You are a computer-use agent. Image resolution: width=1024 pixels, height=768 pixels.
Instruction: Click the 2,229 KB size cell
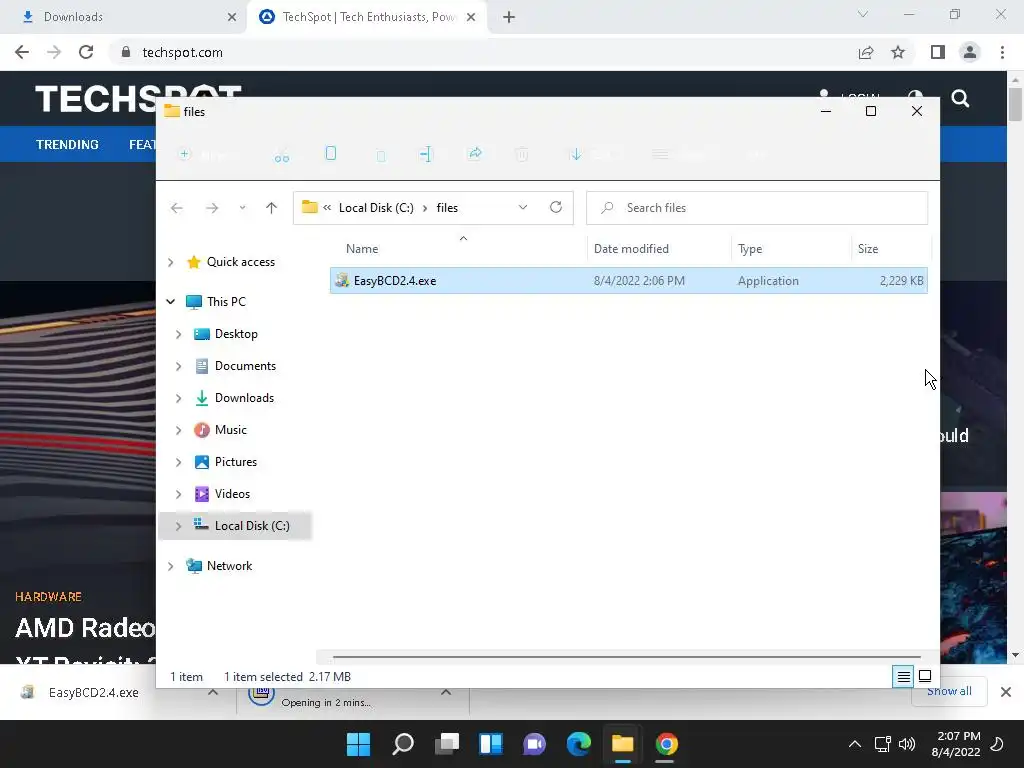[x=901, y=281]
